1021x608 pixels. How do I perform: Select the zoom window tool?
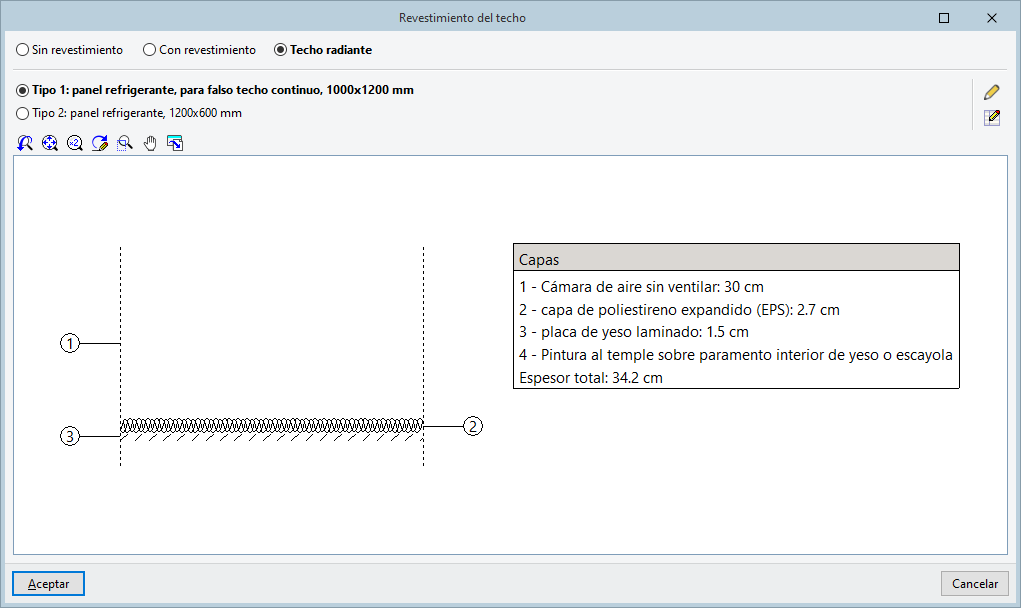point(124,143)
